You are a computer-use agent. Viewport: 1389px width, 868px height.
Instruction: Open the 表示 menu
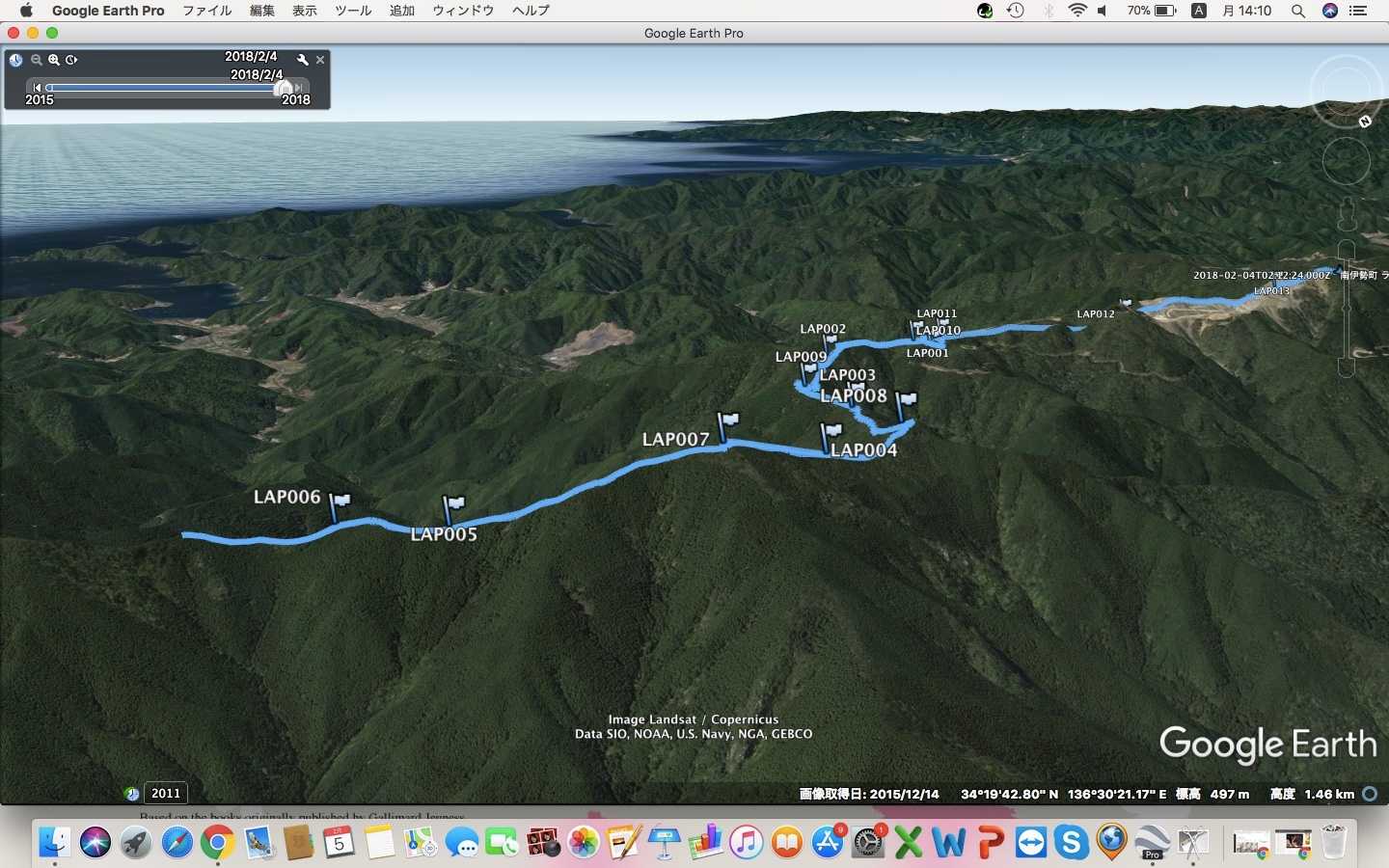pyautogui.click(x=305, y=11)
